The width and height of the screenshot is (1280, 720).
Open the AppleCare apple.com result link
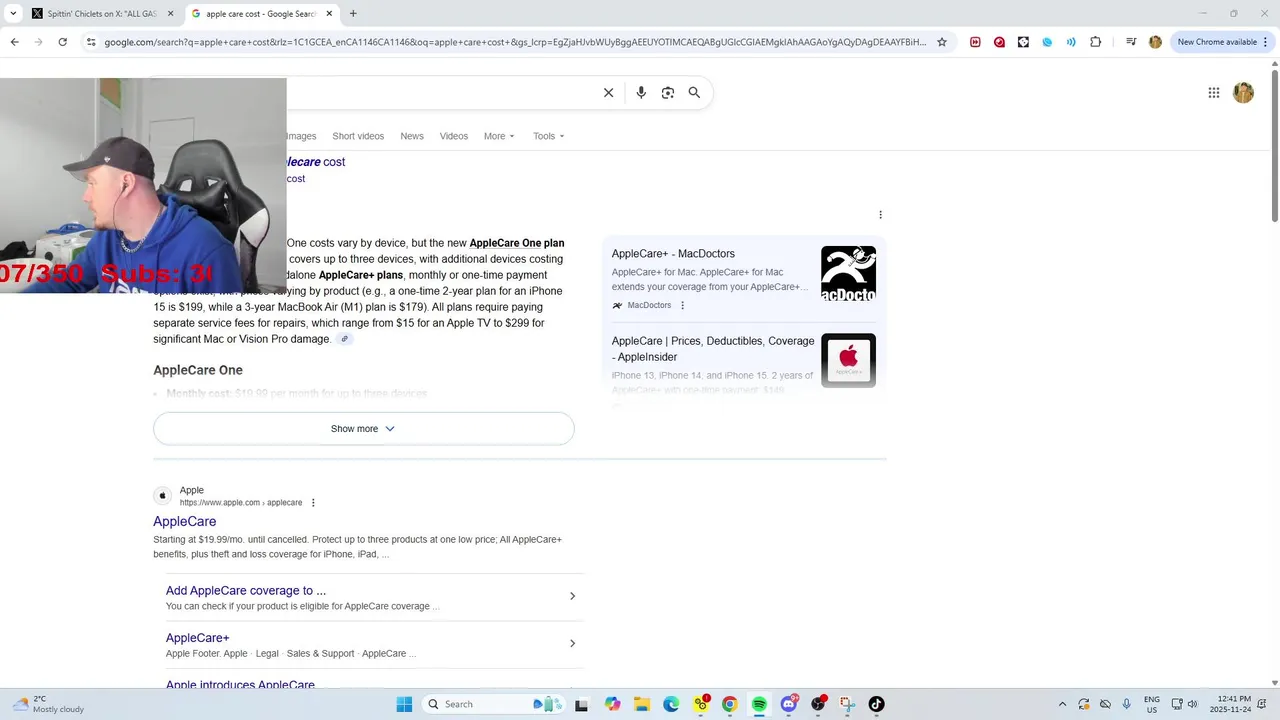coord(184,522)
